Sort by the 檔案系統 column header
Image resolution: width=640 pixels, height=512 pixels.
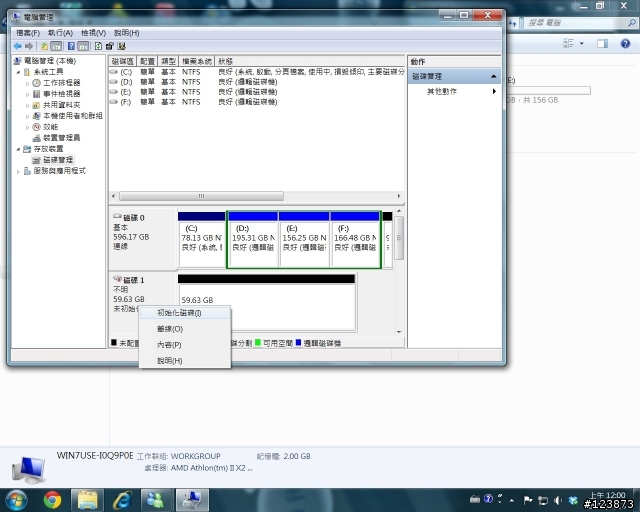(197, 61)
